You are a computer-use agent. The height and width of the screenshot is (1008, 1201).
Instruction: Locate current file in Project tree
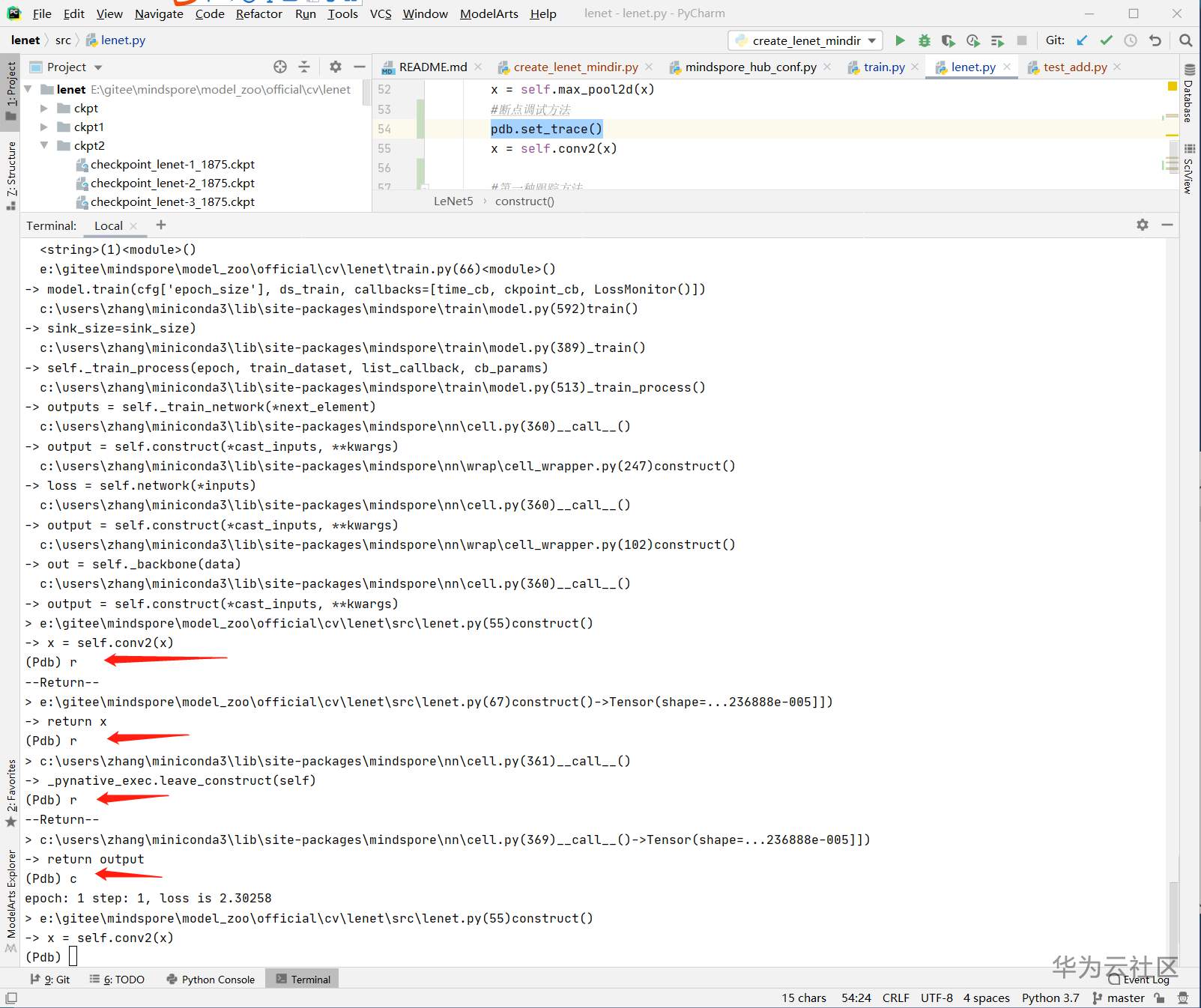(280, 67)
